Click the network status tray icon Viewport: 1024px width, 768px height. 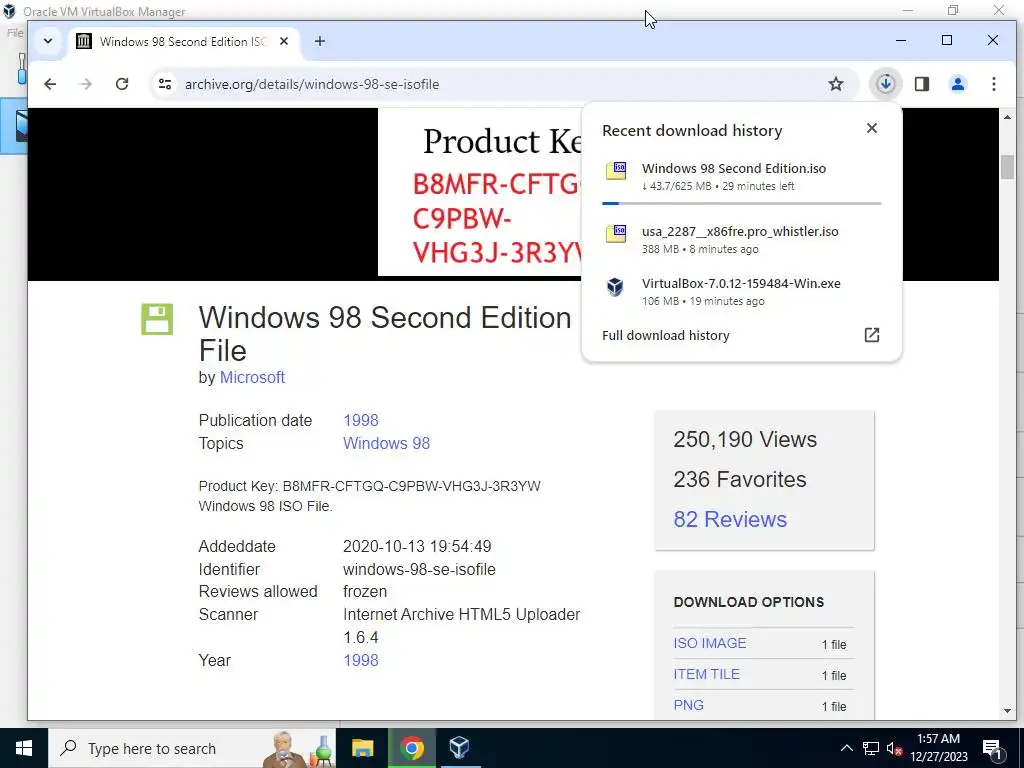[x=871, y=748]
